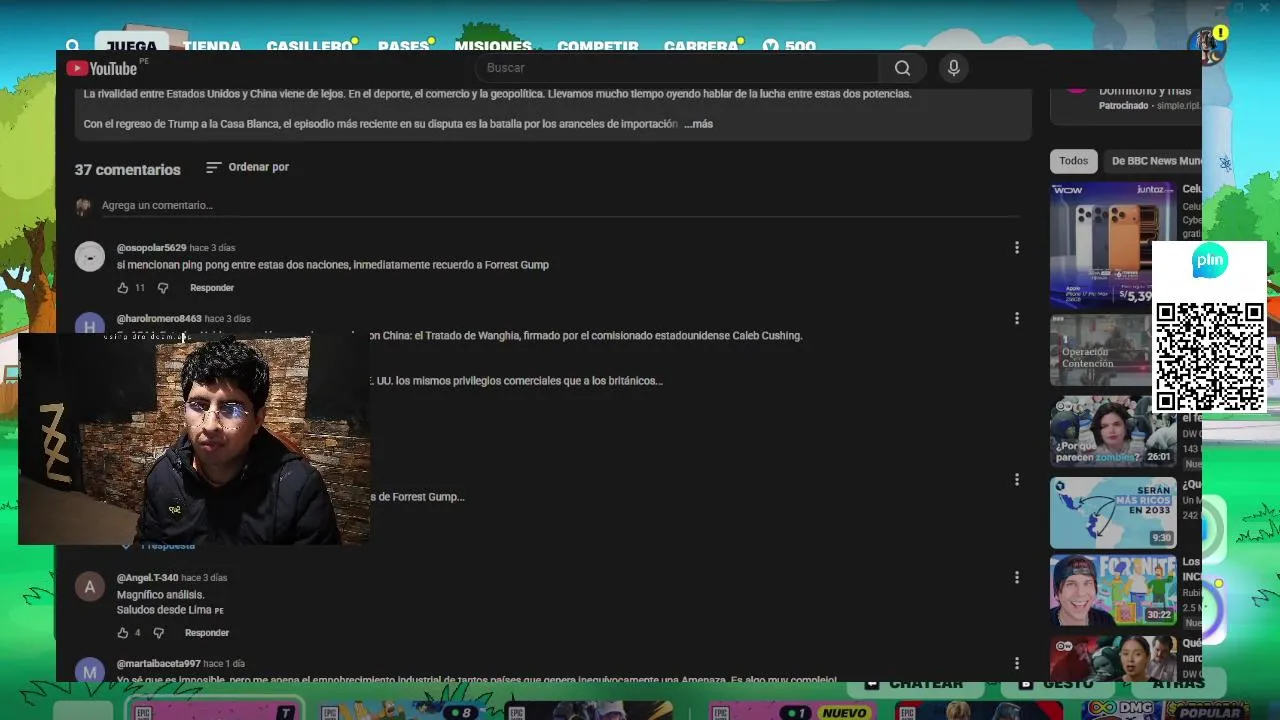Reply to @Angel.T-340 with Responder

(207, 633)
